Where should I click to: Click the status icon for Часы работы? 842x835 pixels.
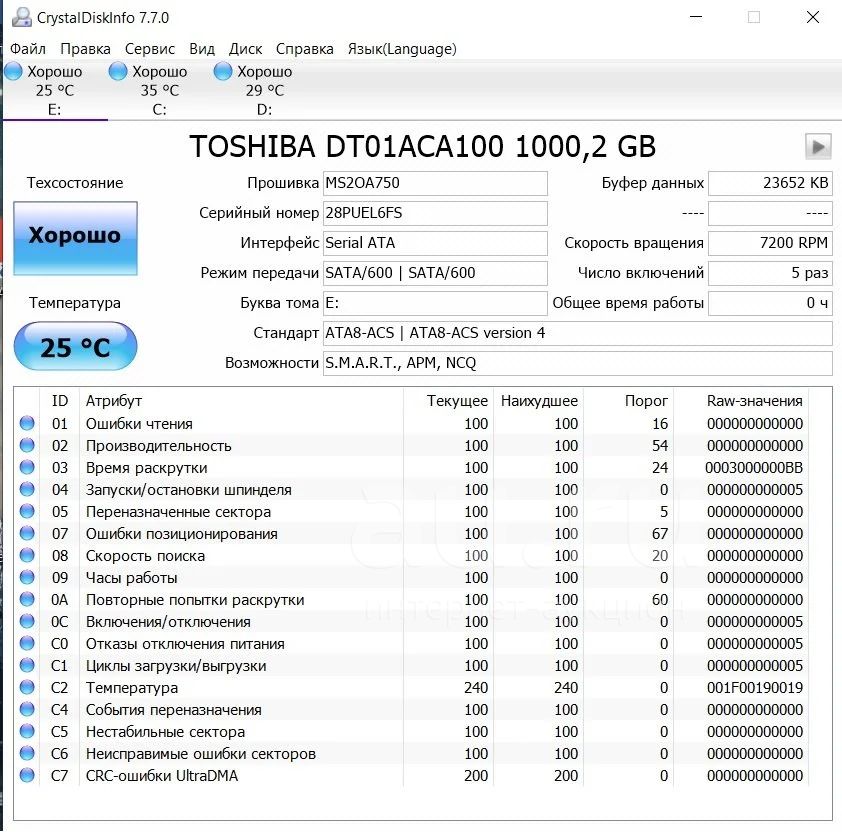(27, 577)
